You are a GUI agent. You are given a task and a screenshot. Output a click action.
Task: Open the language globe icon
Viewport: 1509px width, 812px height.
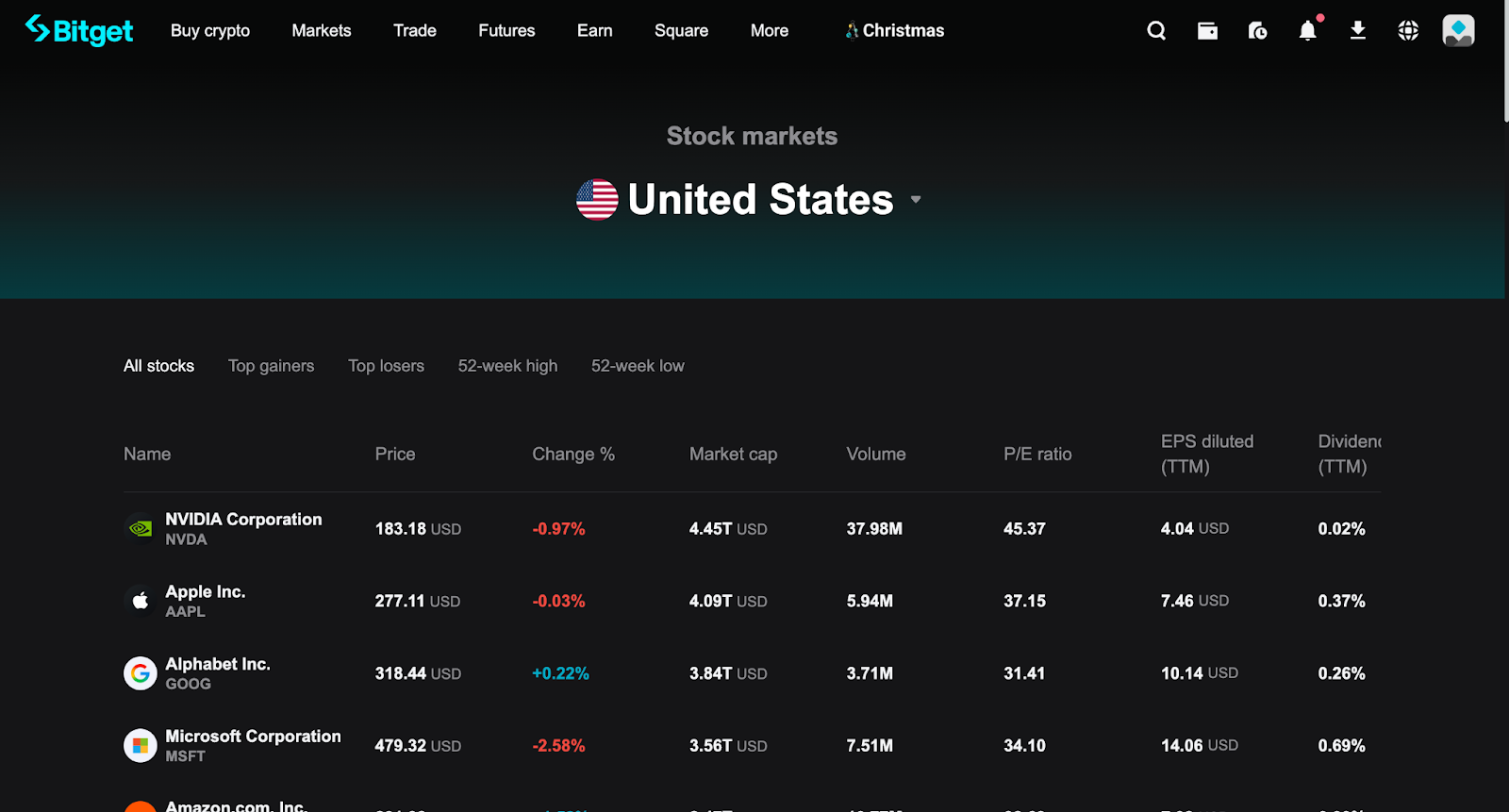pyautogui.click(x=1407, y=30)
